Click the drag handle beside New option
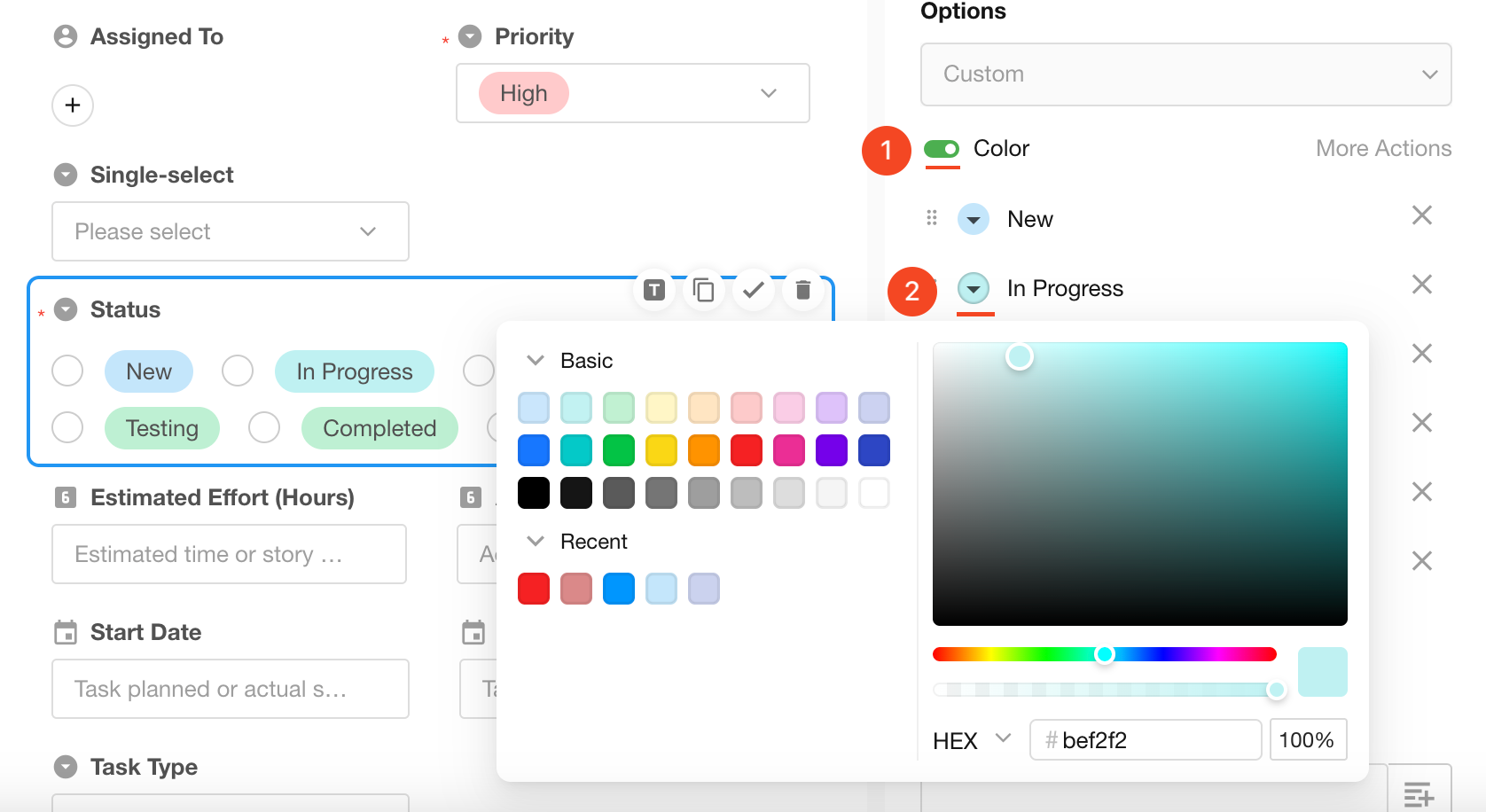Image resolution: width=1486 pixels, height=812 pixels. point(931,218)
